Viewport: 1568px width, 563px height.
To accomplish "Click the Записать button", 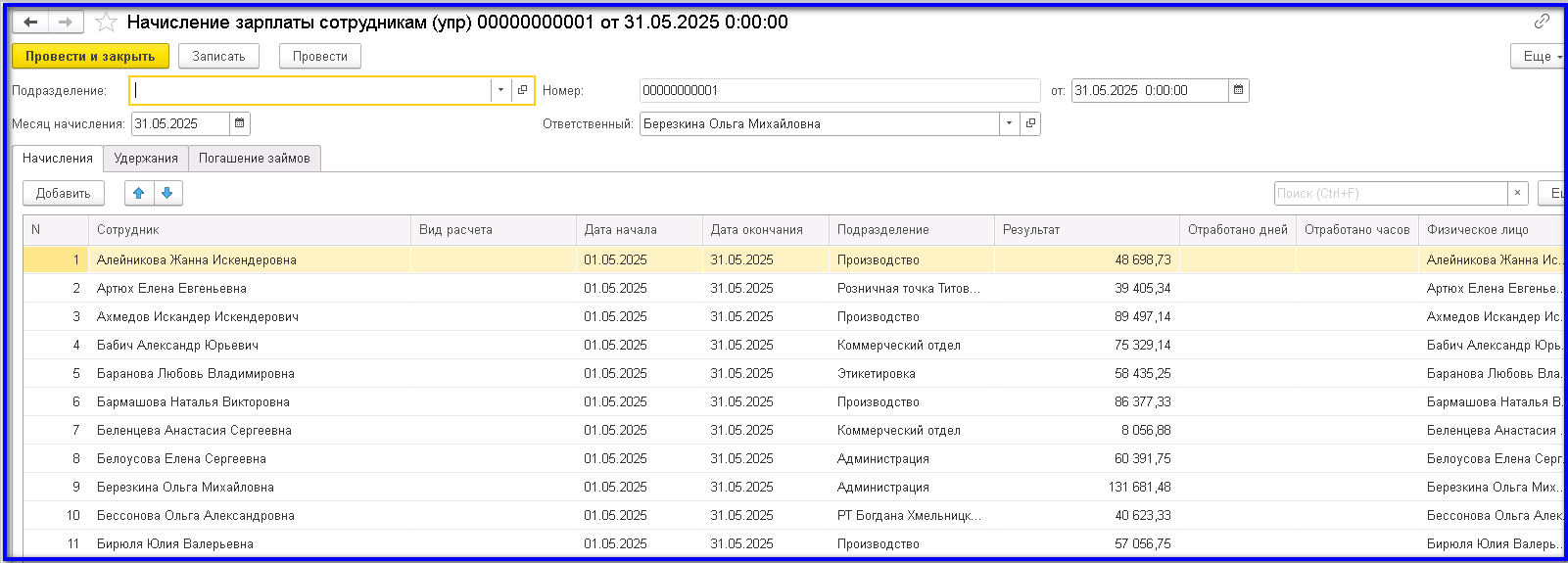I will pyautogui.click(x=218, y=56).
